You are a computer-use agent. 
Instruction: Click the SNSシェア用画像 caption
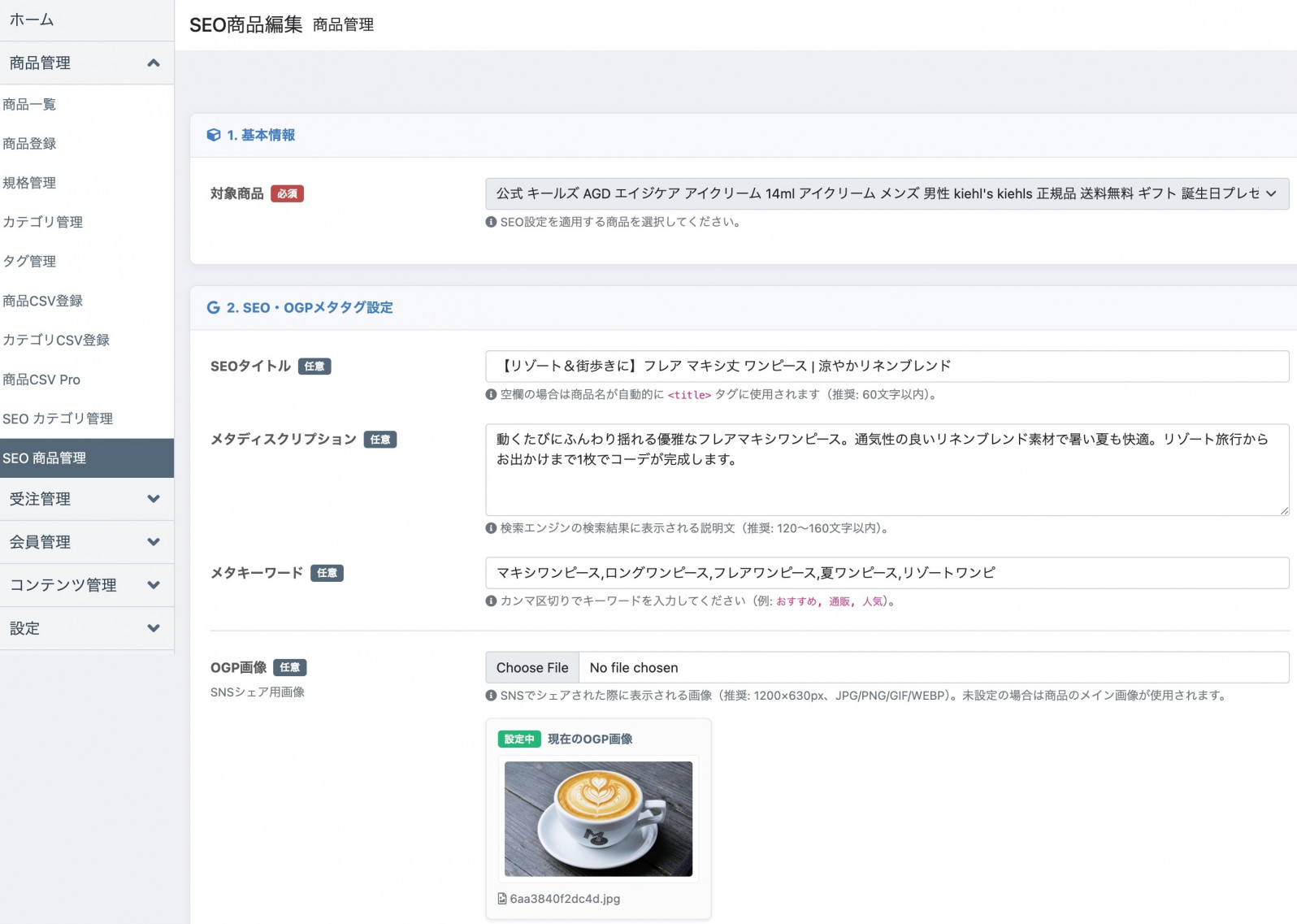(258, 692)
